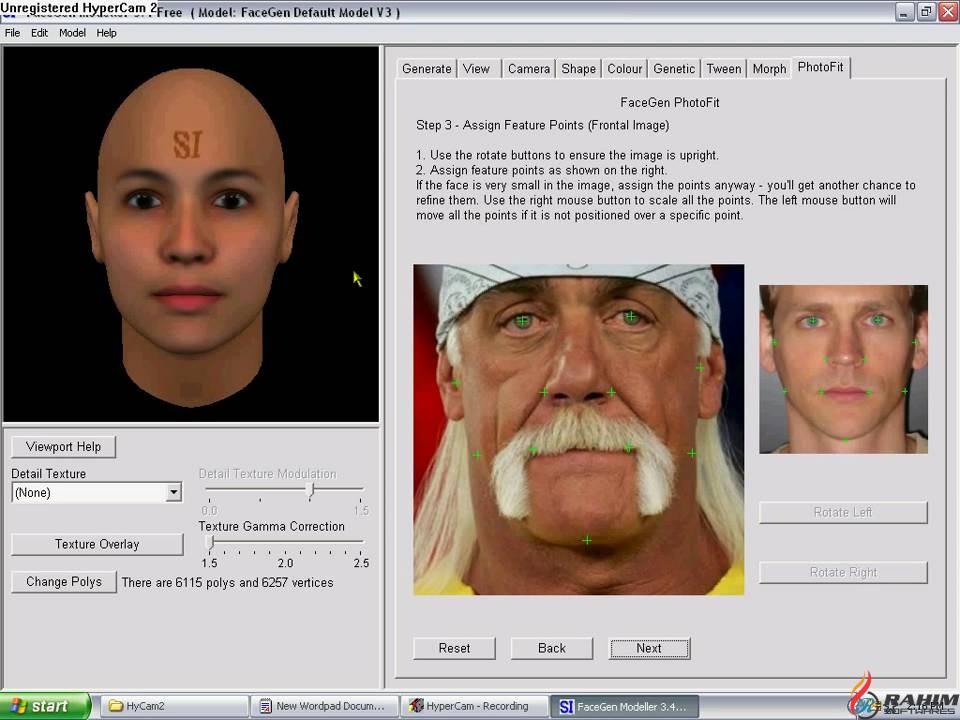Click the Texture Overlay button
The image size is (960, 720).
pos(97,544)
